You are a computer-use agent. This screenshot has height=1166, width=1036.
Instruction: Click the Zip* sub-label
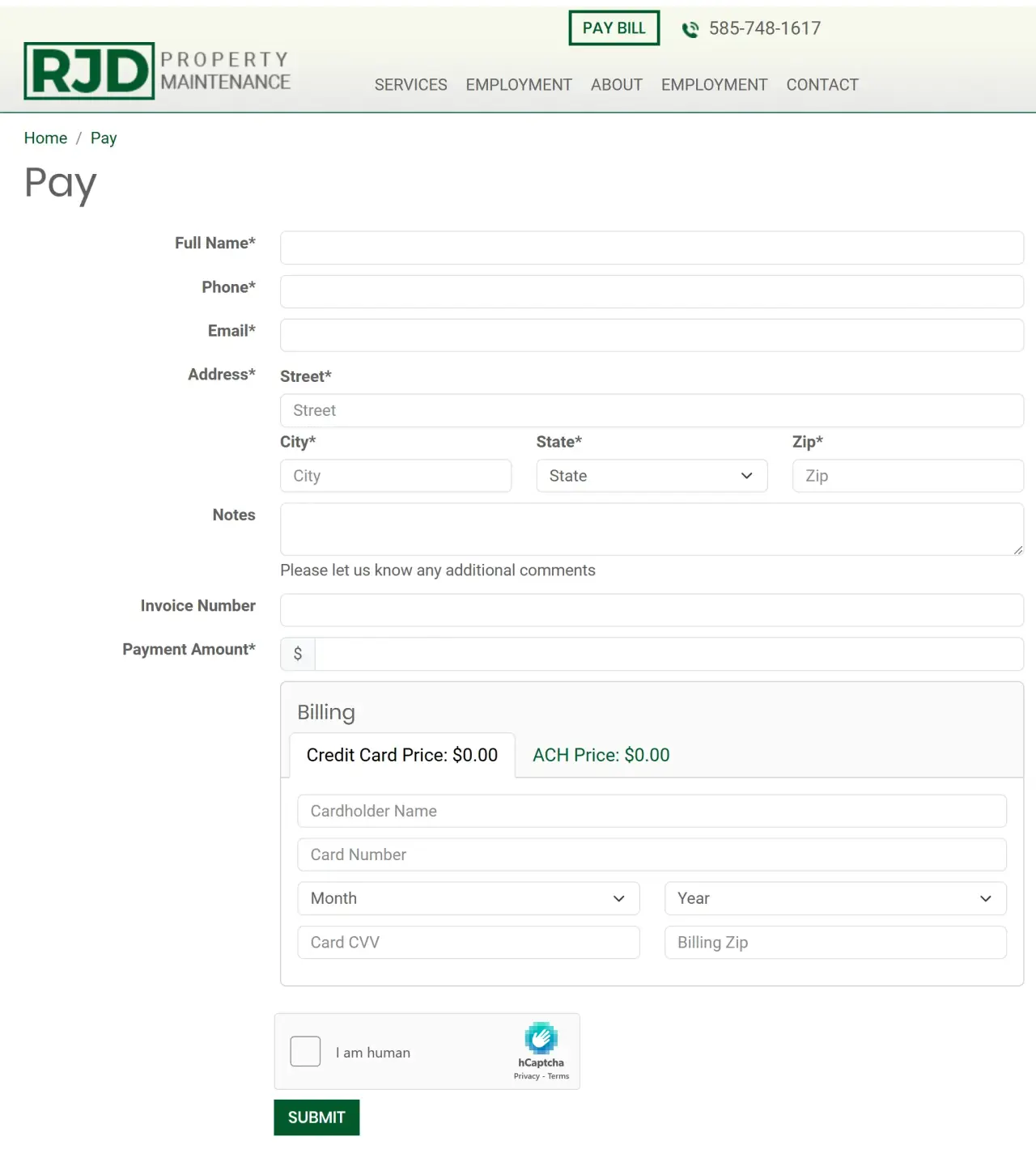point(808,442)
